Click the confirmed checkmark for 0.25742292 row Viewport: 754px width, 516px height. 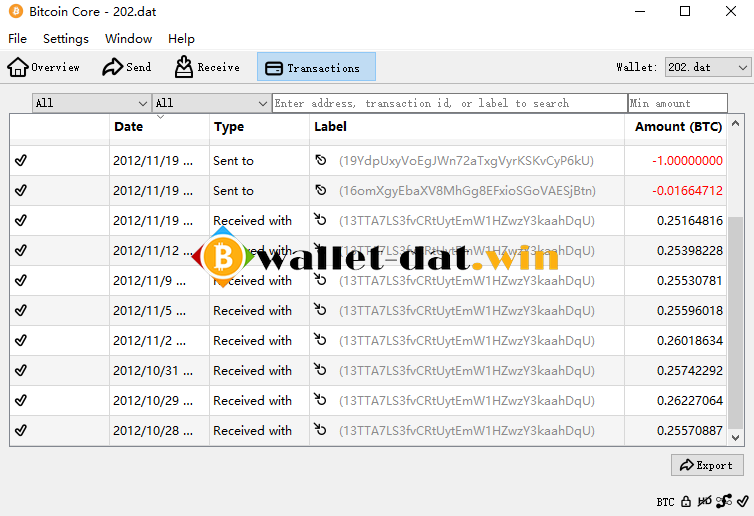21,370
